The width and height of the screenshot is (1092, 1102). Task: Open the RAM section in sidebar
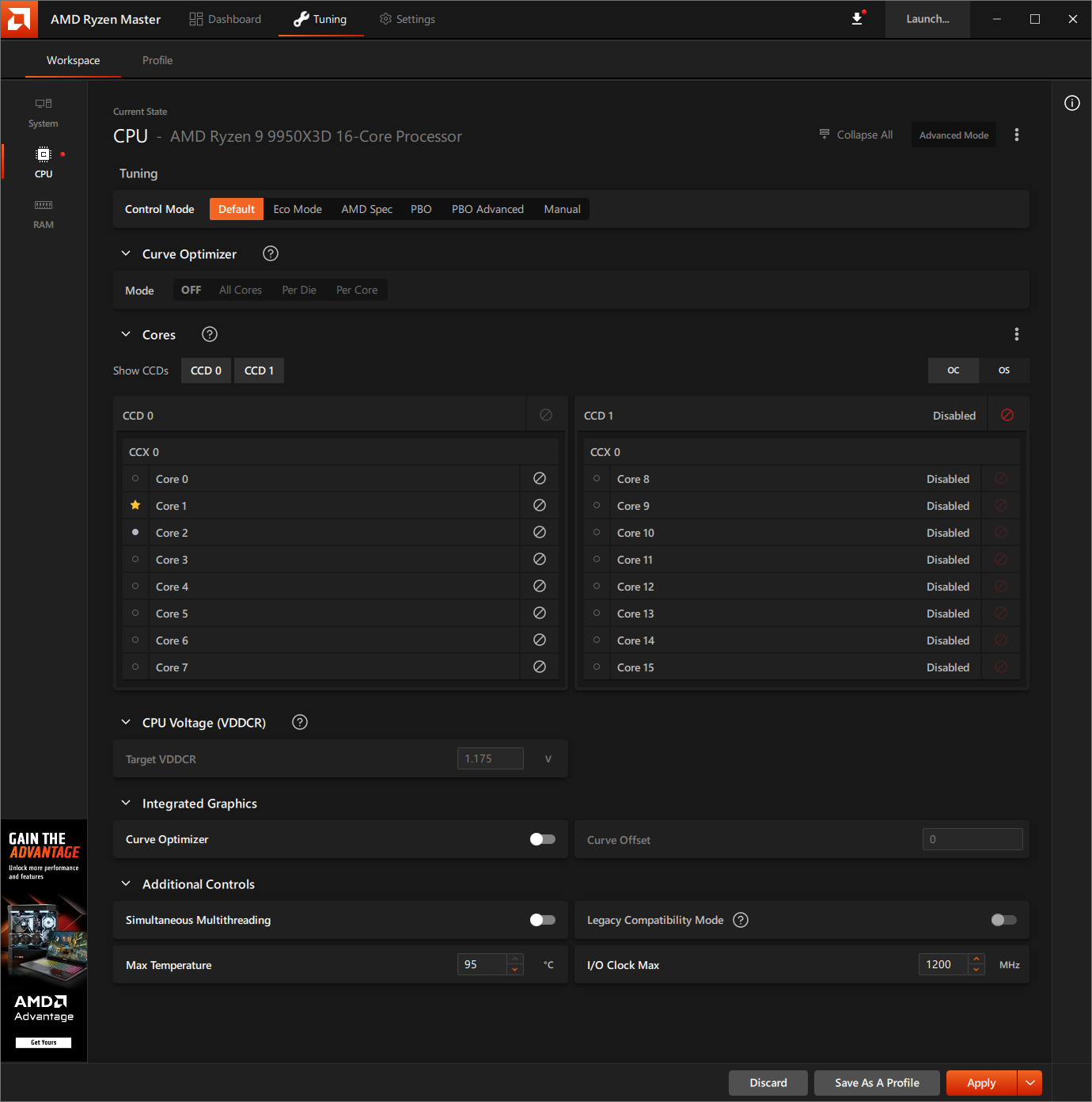[44, 214]
